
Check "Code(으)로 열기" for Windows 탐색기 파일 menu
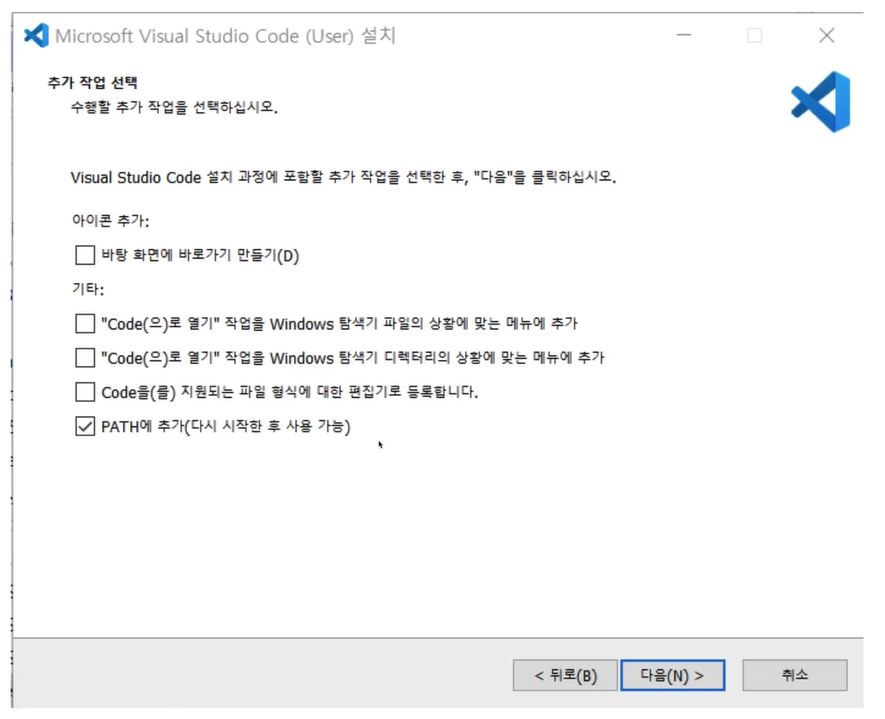pos(85,323)
